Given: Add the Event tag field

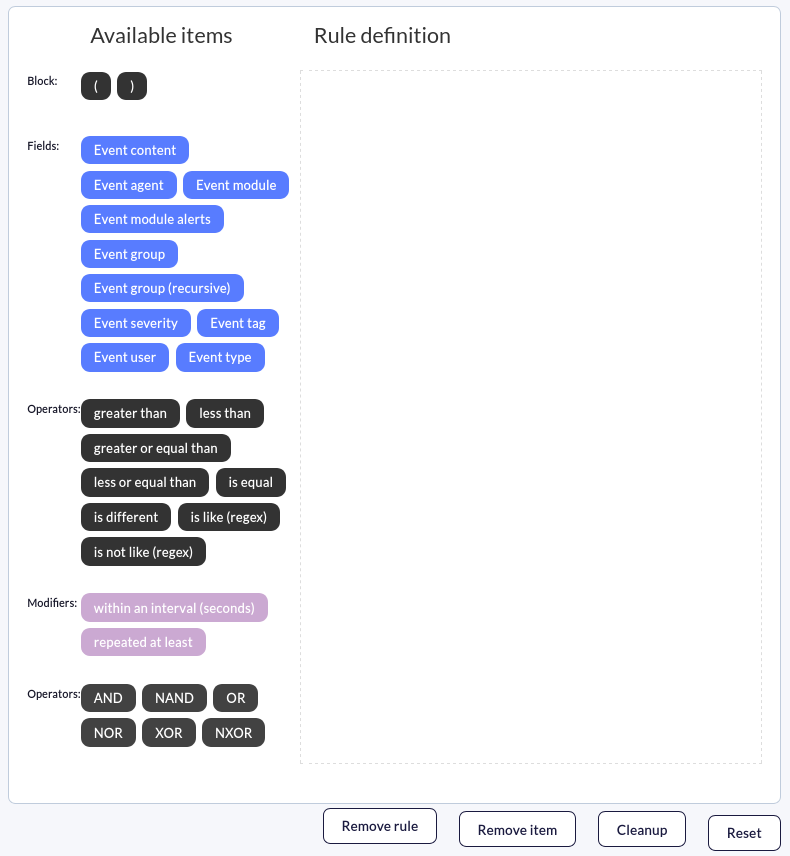Looking at the screenshot, I should (238, 323).
